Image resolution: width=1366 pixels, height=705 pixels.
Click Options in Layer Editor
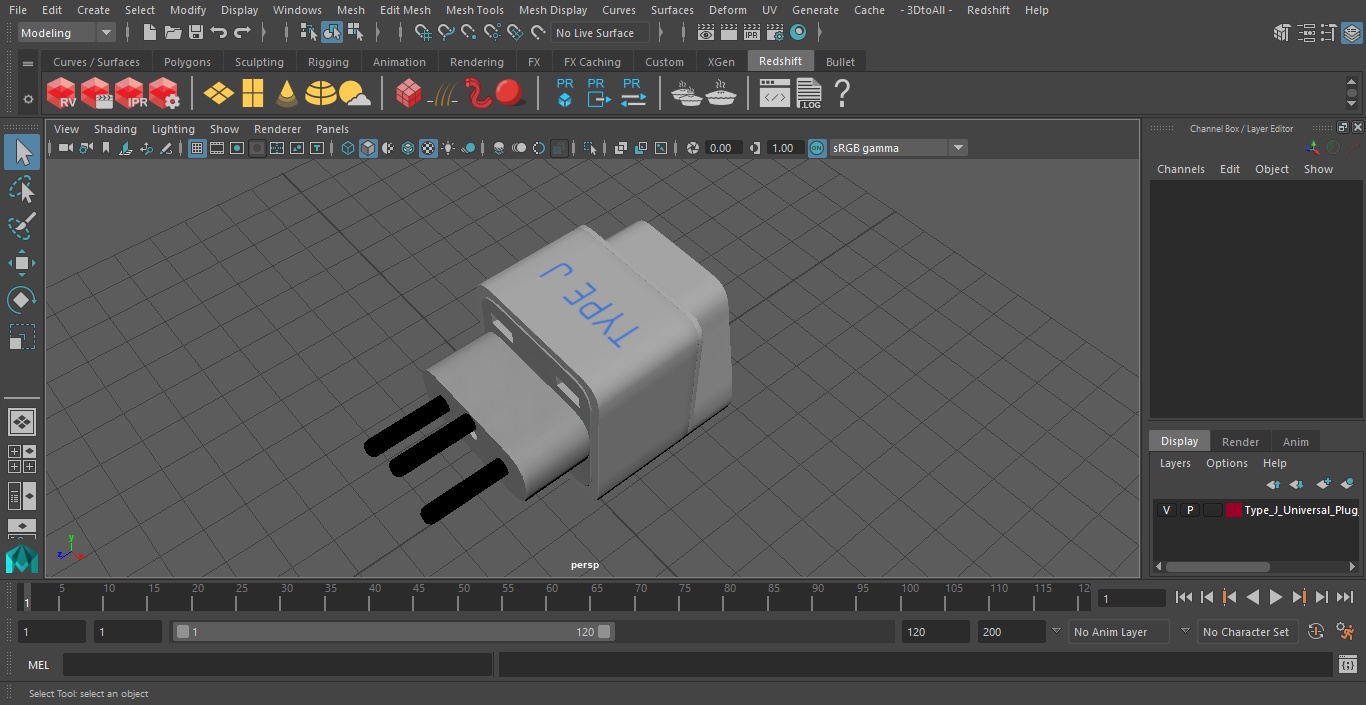1226,463
